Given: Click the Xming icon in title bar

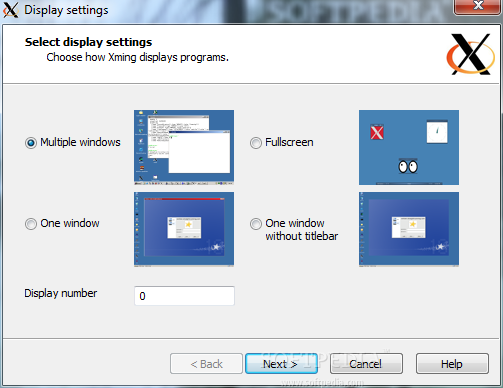Looking at the screenshot, I should [10, 10].
